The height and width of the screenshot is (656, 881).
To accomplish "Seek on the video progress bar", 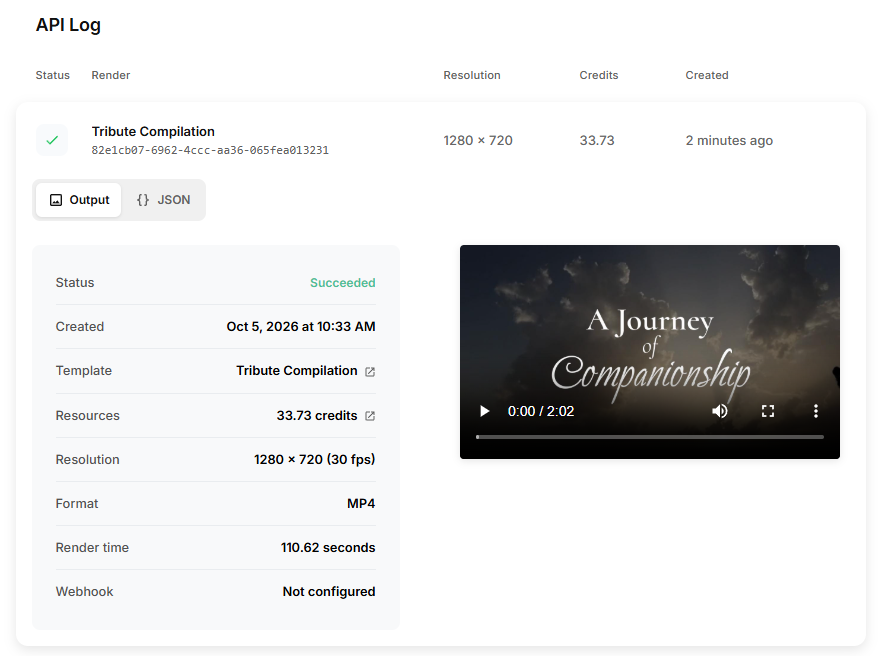I will coord(650,436).
